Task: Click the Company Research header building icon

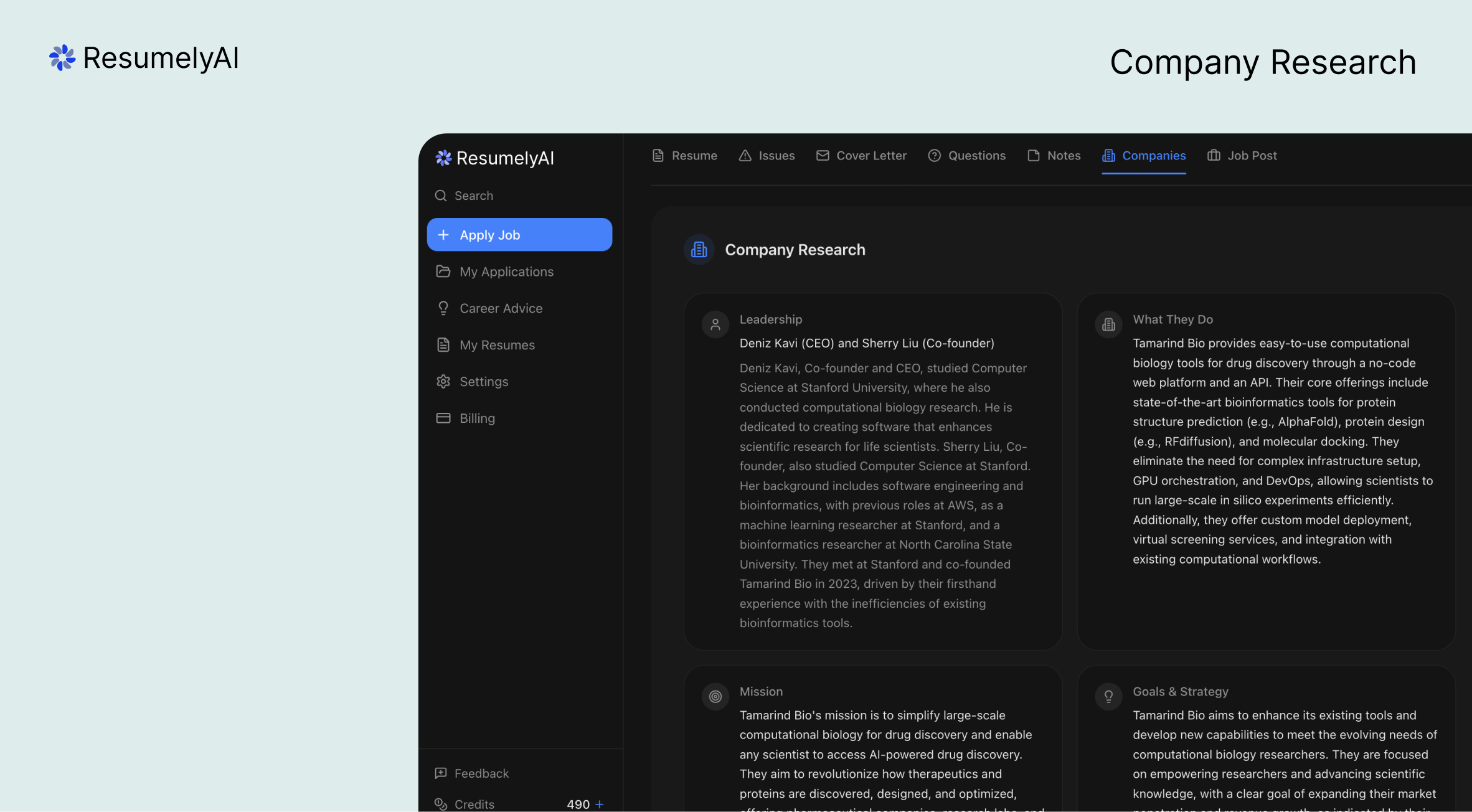Action: [x=699, y=249]
